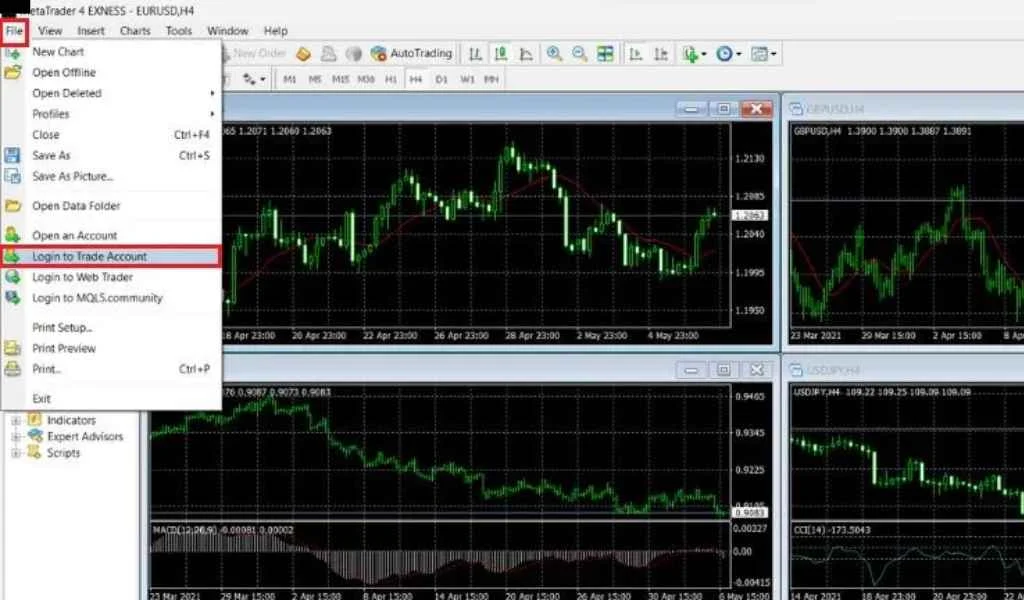Switch timeframe to D1
This screenshot has width=1024, height=600.
point(441,79)
